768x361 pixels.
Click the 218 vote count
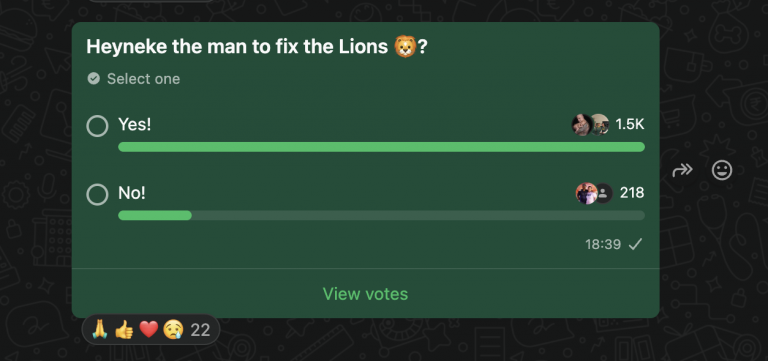pos(632,193)
